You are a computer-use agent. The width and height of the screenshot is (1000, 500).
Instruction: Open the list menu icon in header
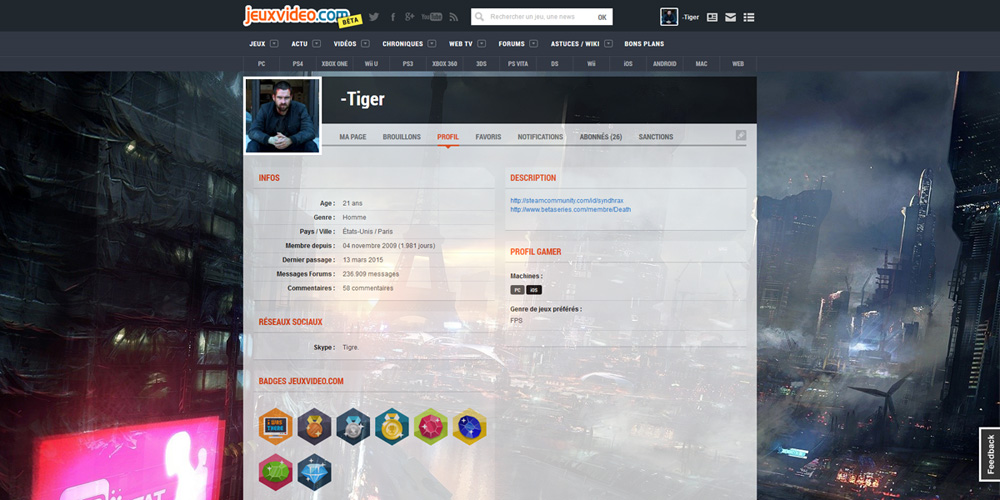coord(749,17)
